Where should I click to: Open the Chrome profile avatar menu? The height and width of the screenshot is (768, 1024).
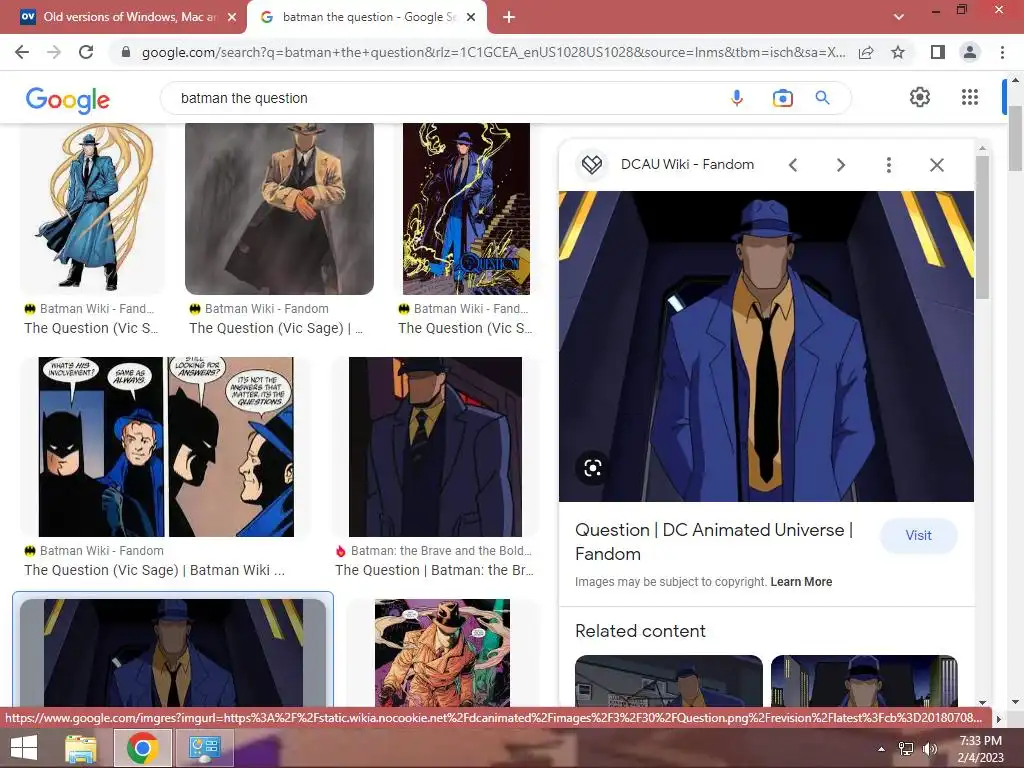(970, 52)
